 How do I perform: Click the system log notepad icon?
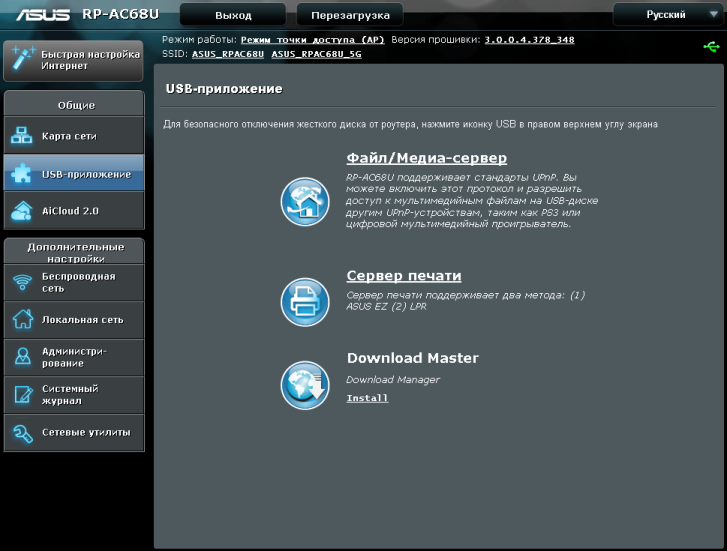[23, 394]
